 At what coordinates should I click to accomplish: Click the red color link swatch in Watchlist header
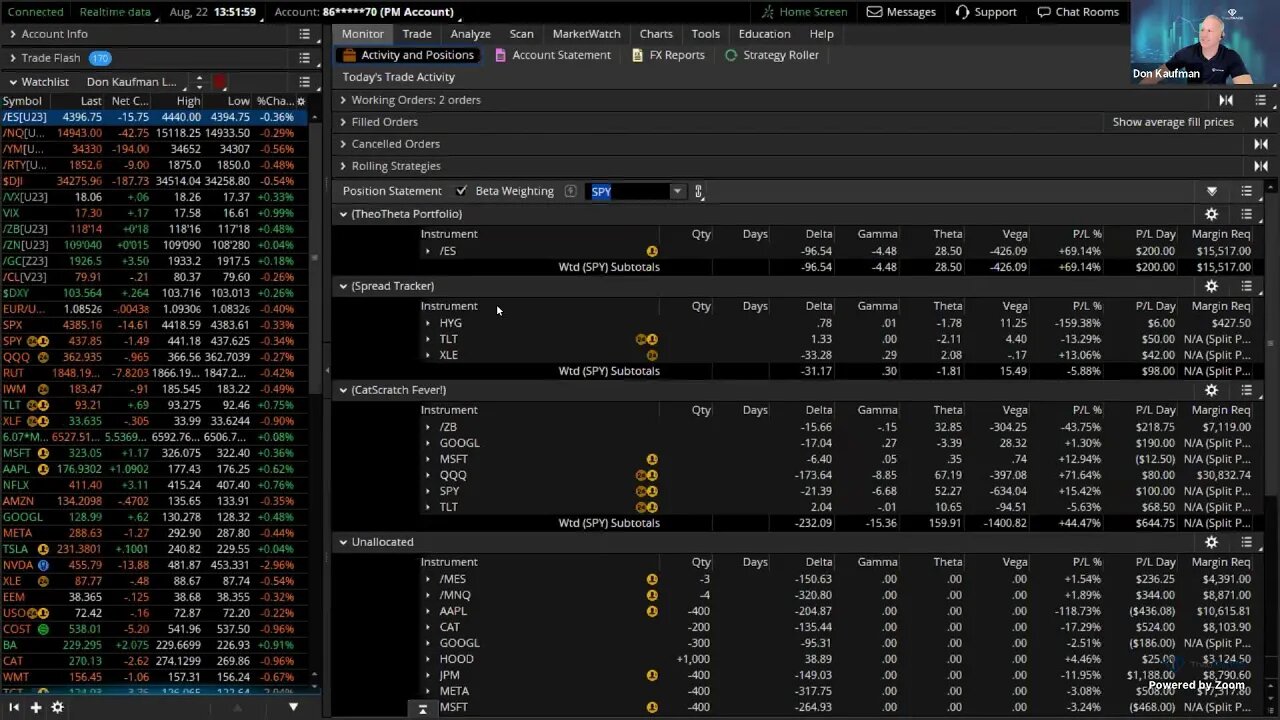tap(219, 82)
